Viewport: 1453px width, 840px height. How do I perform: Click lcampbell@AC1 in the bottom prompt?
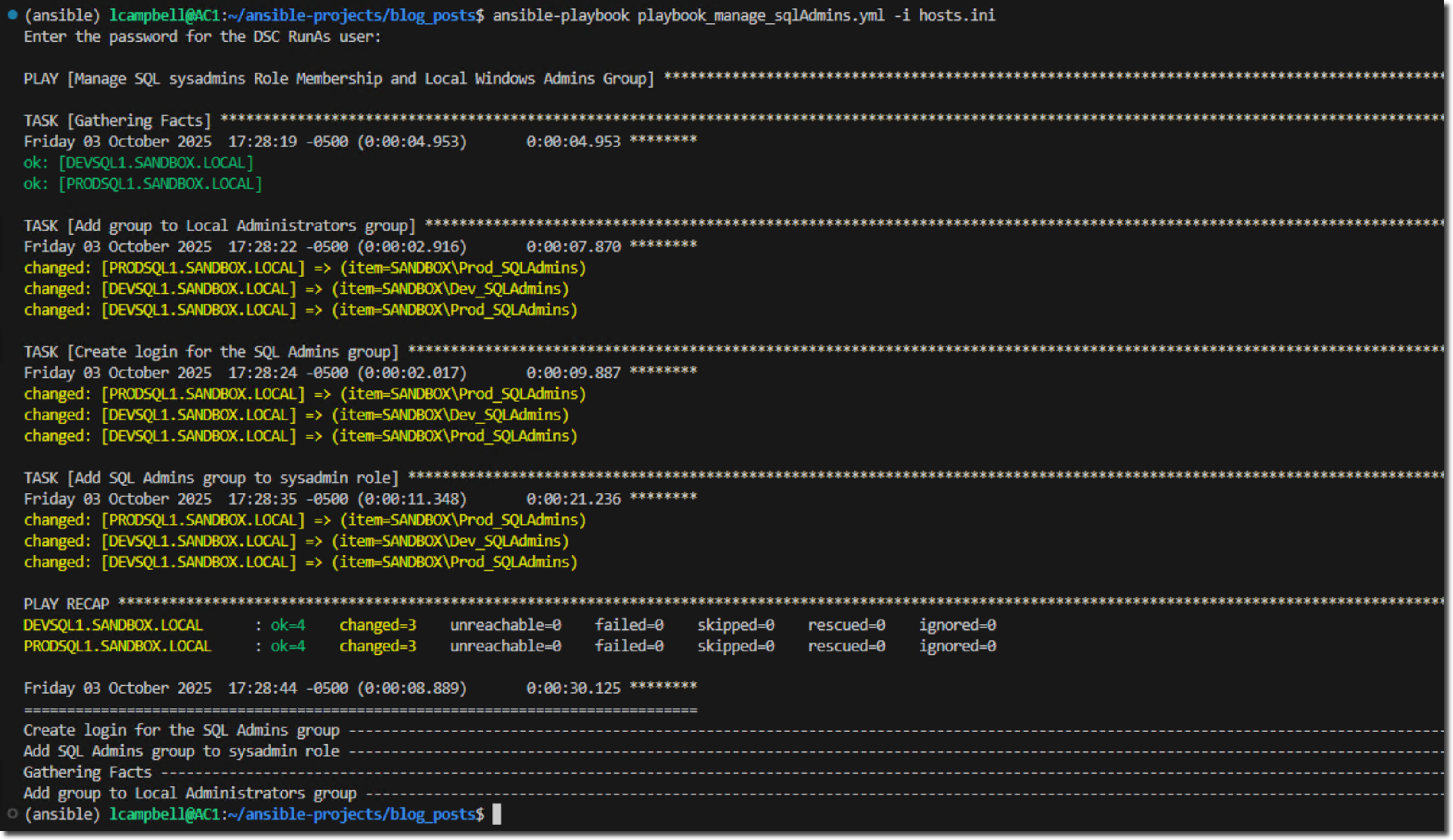[165, 814]
